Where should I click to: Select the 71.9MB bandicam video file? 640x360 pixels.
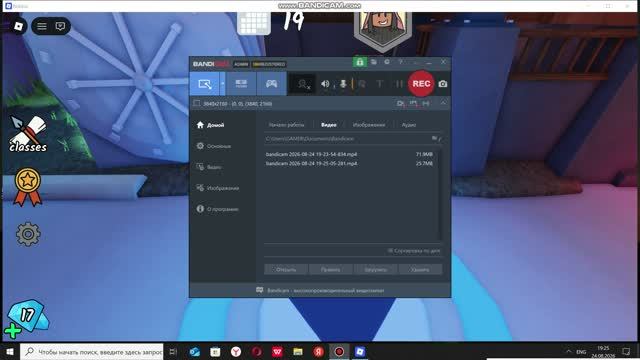[x=349, y=154]
